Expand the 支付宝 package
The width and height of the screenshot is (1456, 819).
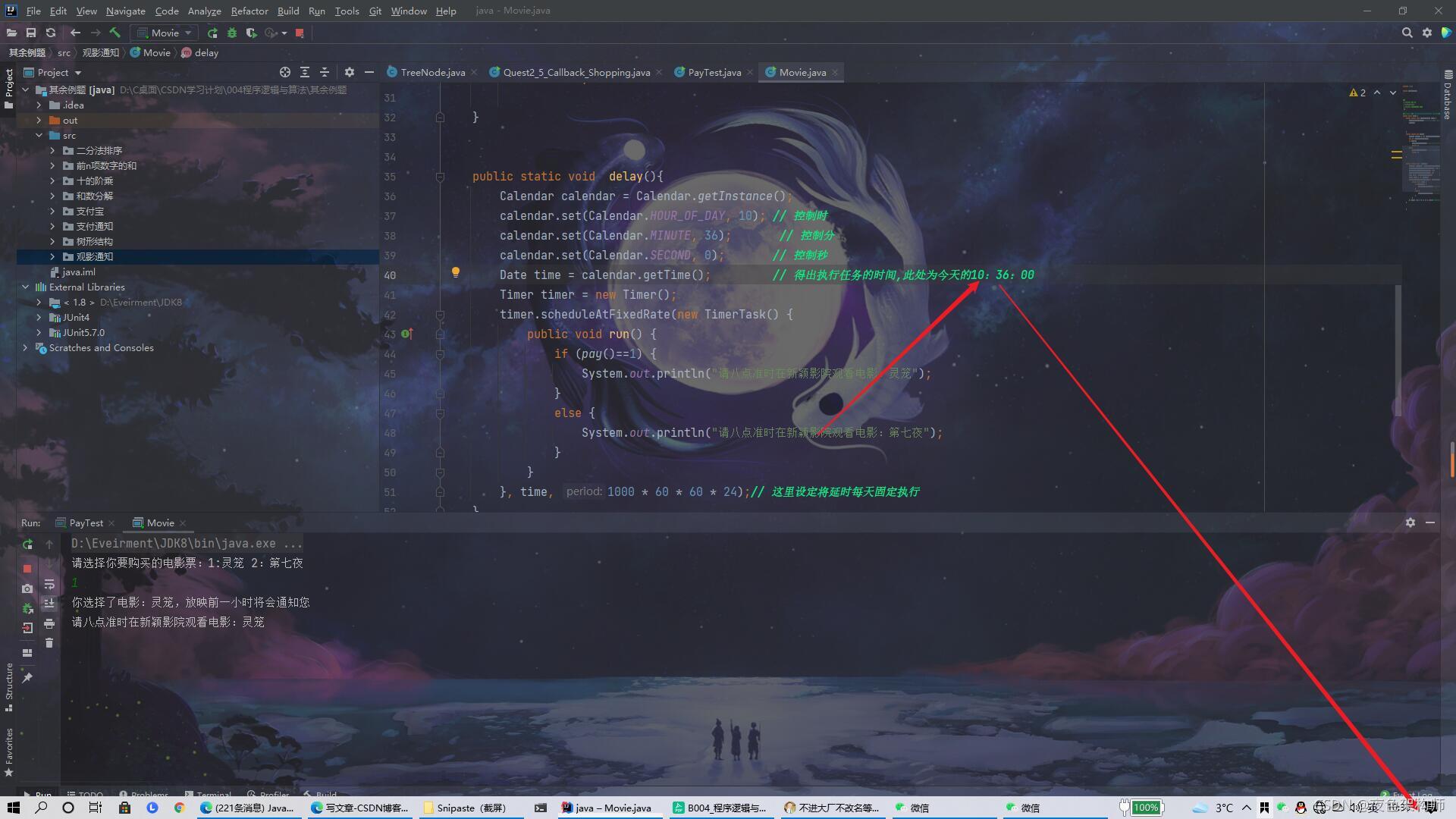click(x=52, y=212)
